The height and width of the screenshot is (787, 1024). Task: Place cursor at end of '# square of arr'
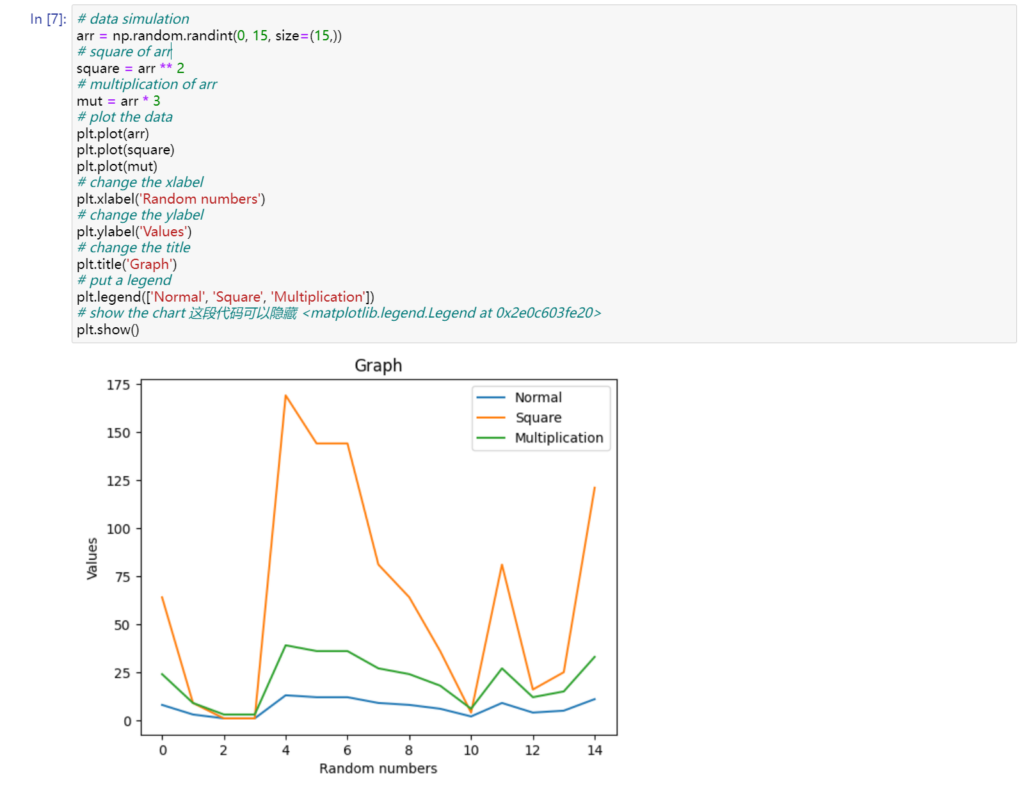pos(171,52)
